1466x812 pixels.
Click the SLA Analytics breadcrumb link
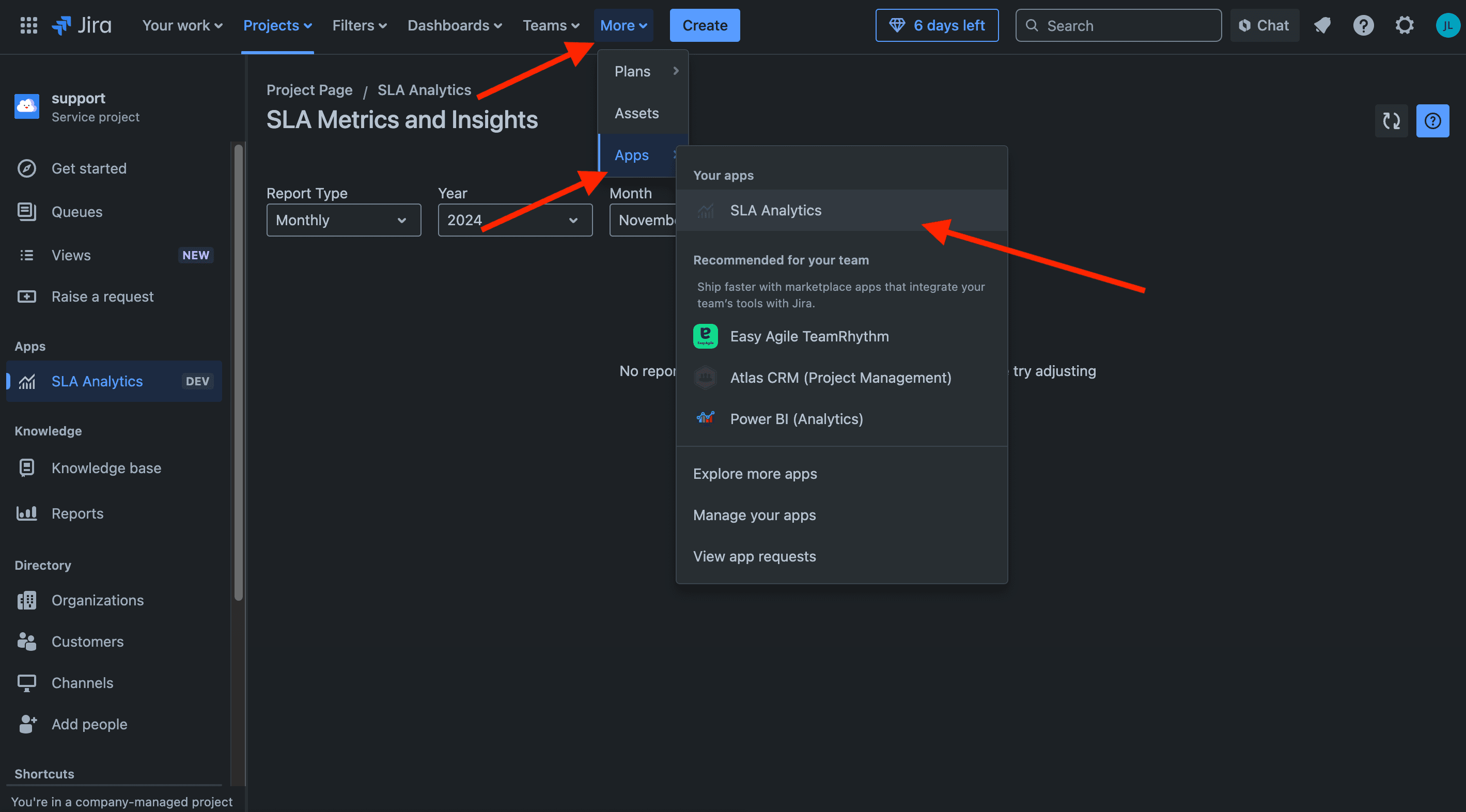424,90
